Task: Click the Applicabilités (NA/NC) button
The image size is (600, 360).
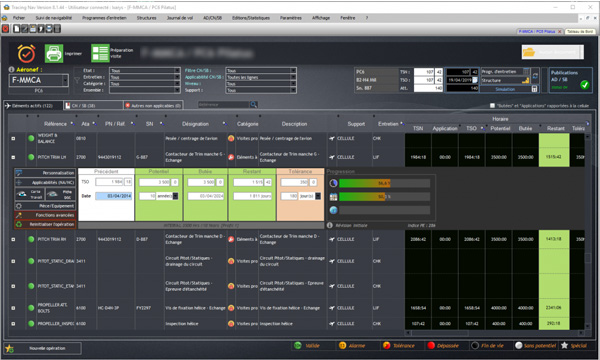Action: [45, 182]
